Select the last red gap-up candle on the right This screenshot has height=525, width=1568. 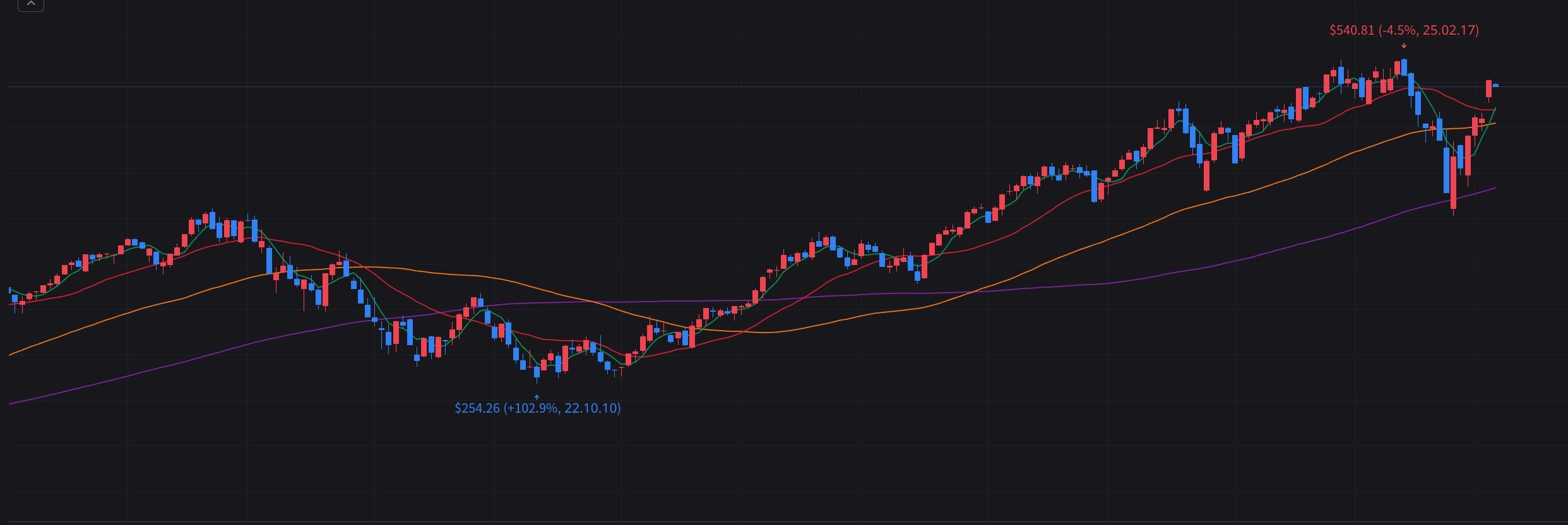coord(1488,89)
